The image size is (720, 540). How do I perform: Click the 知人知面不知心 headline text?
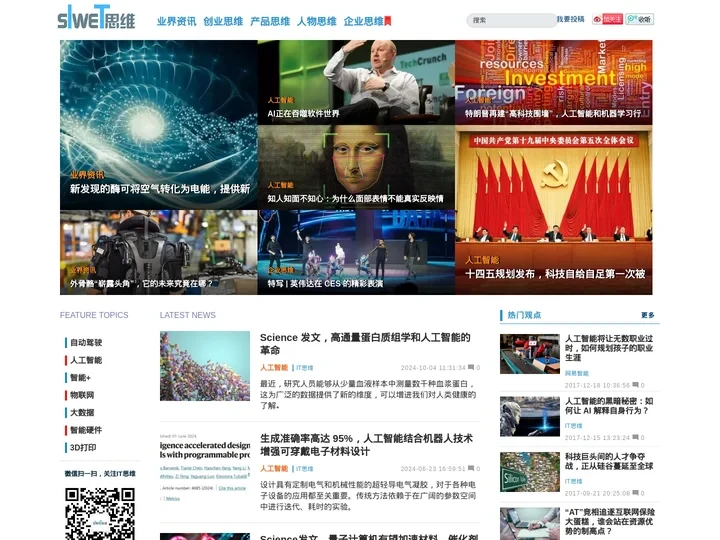point(355,198)
